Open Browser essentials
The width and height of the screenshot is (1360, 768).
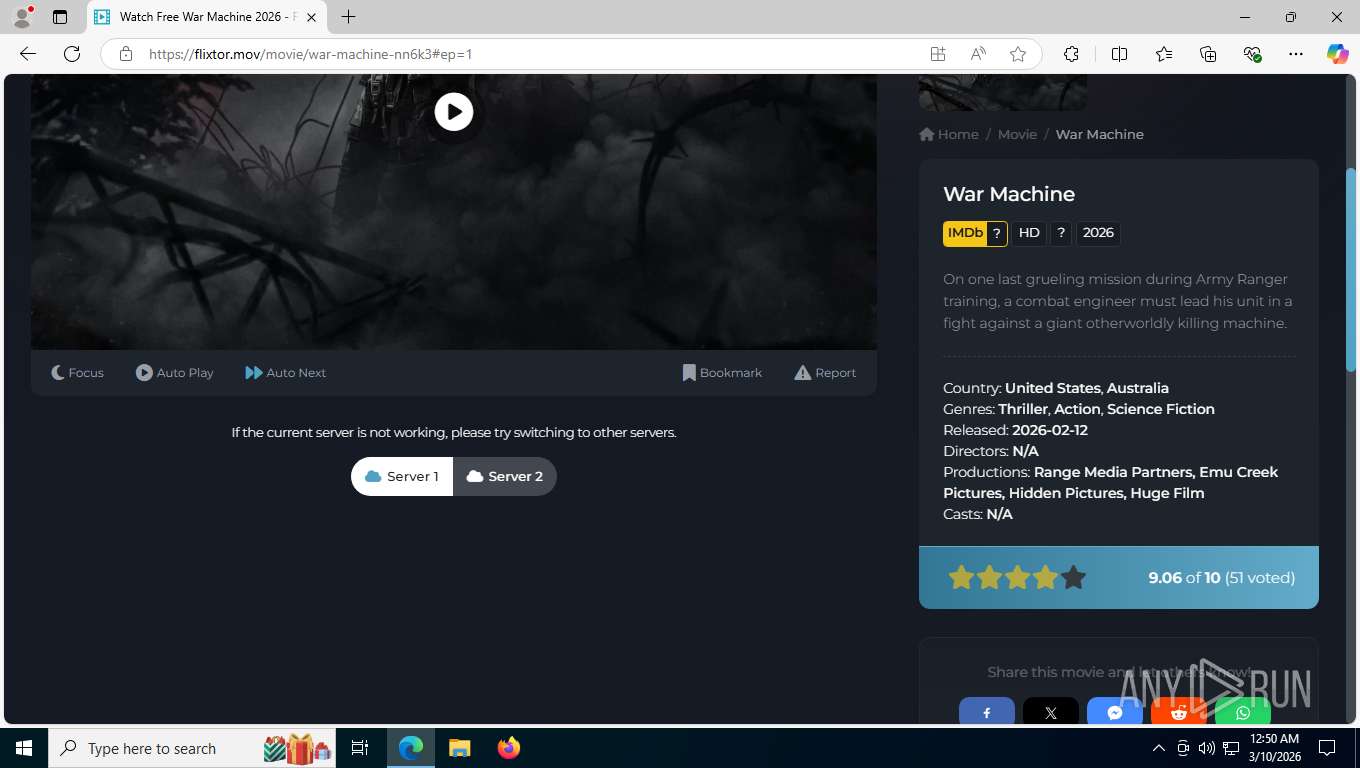1252,54
